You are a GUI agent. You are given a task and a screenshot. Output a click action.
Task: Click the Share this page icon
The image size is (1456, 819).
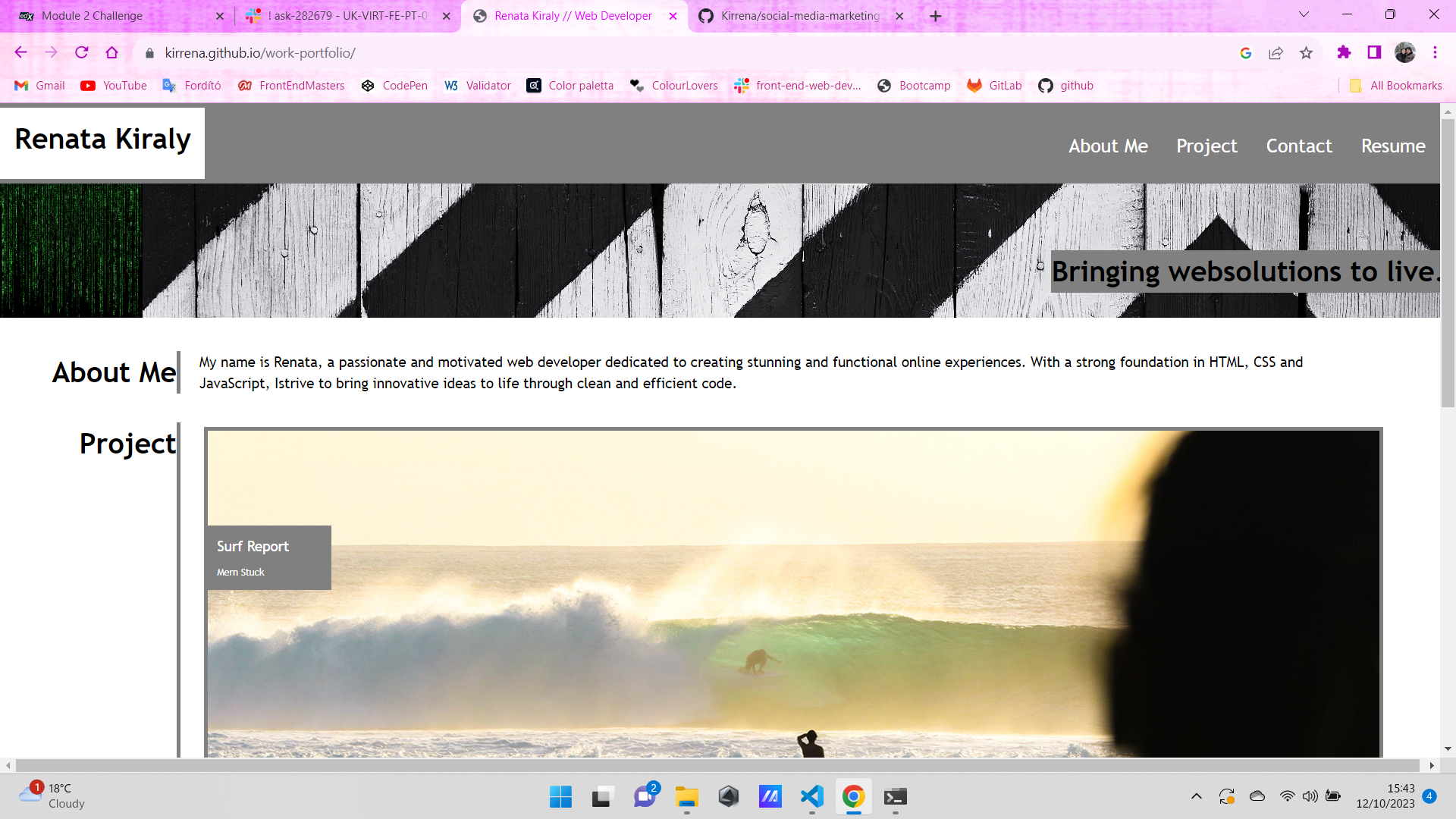[1276, 52]
